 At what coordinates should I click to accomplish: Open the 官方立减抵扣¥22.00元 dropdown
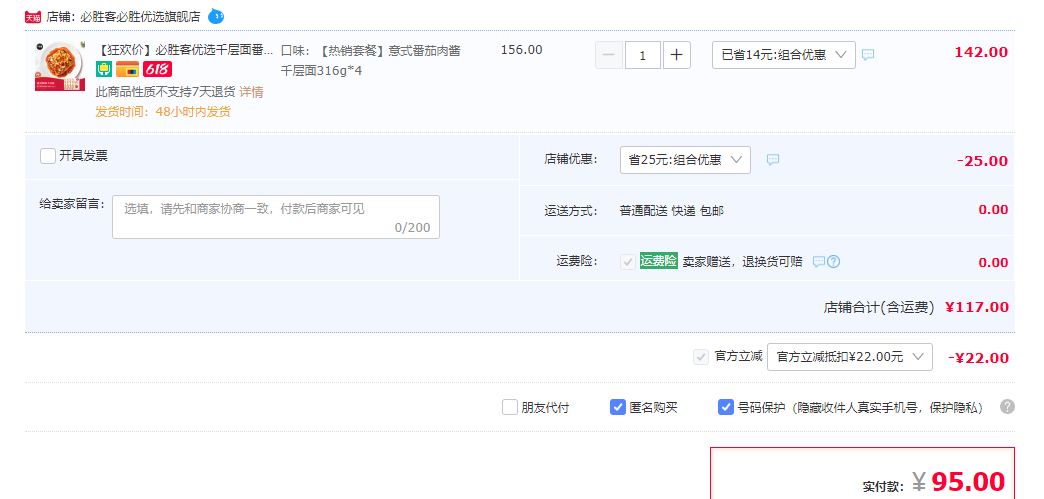tap(850, 357)
